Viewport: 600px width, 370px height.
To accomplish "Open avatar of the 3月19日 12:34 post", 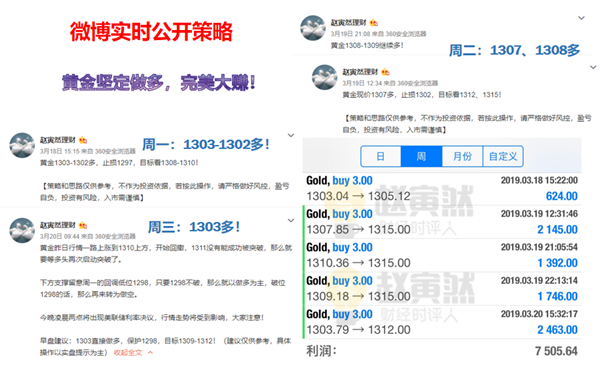I will pos(324,77).
